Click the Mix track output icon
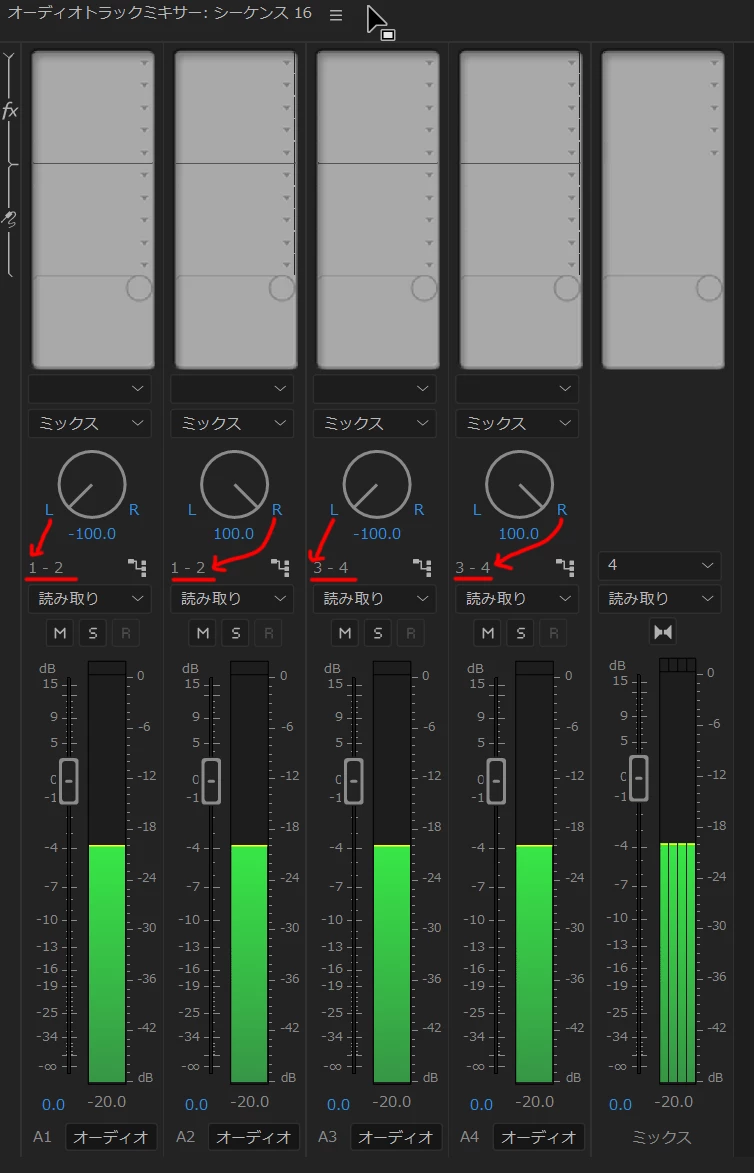The width and height of the screenshot is (754, 1173). [663, 632]
